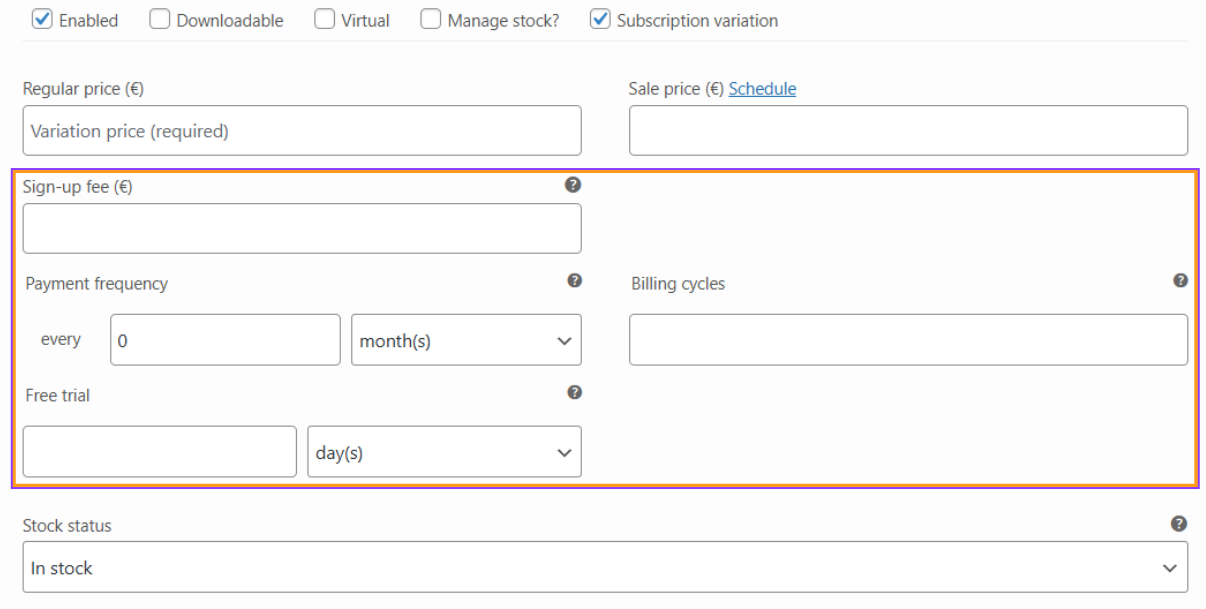Image resolution: width=1206 pixels, height=609 pixels.
Task: Click the Free trial help icon
Action: [574, 393]
